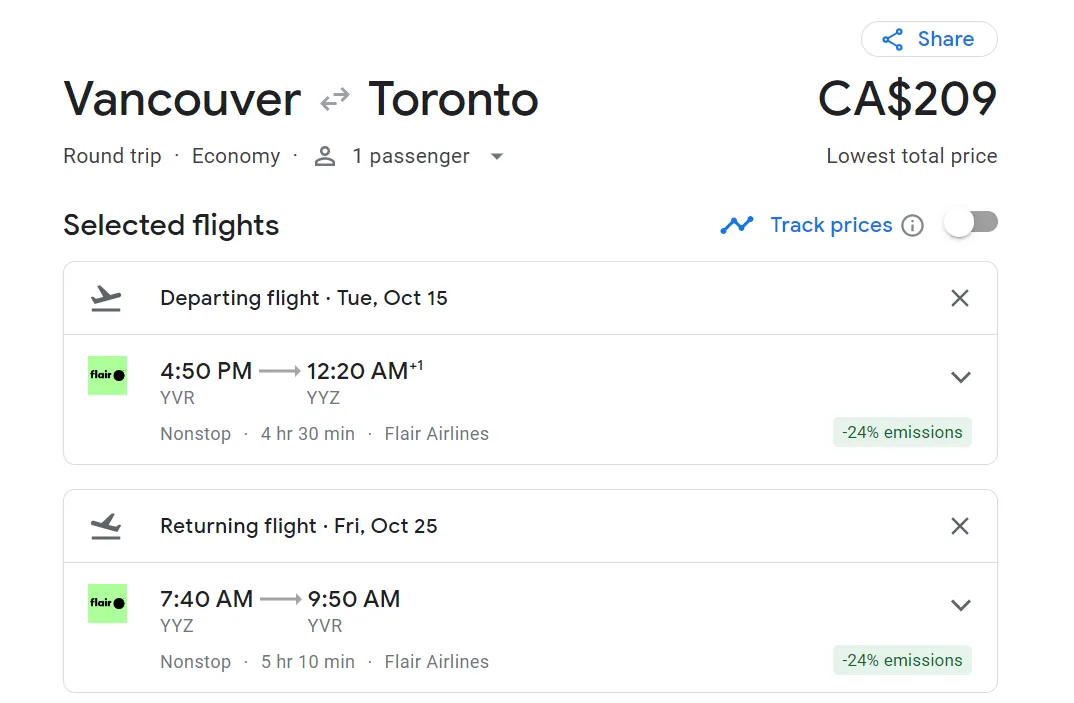This screenshot has width=1074, height=703.
Task: Click the departing flight -24% emissions badge
Action: point(902,432)
